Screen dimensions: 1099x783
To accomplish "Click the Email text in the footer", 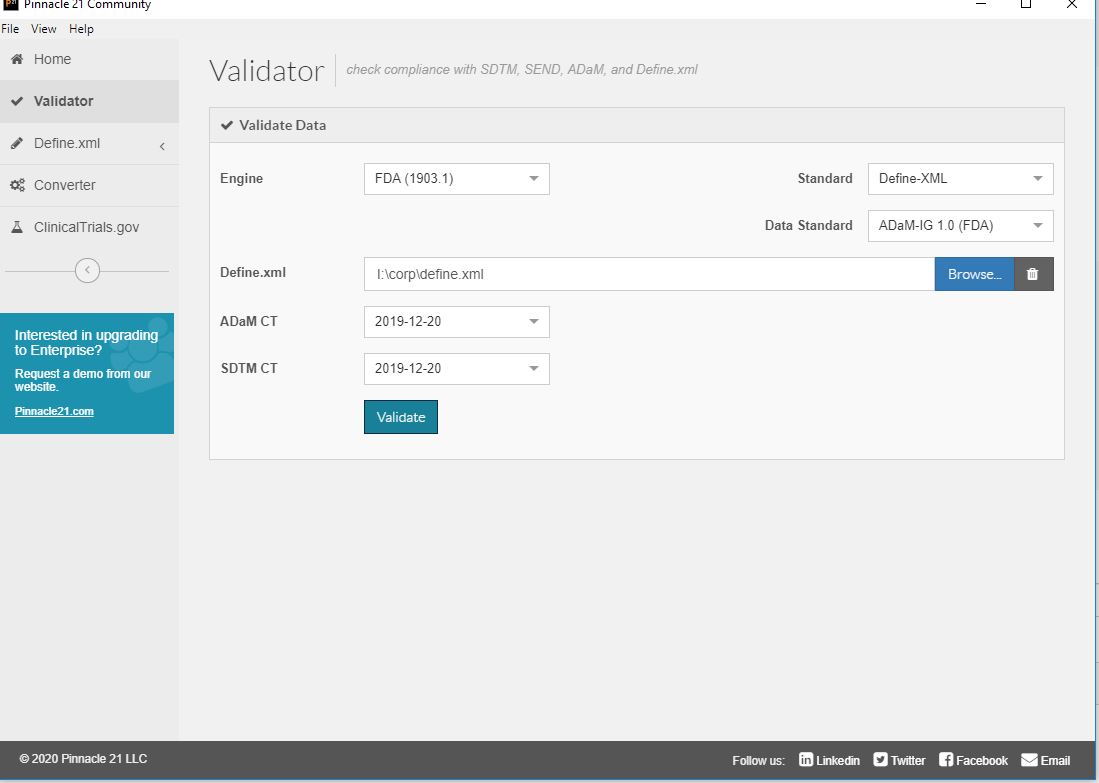I will click(x=1055, y=761).
